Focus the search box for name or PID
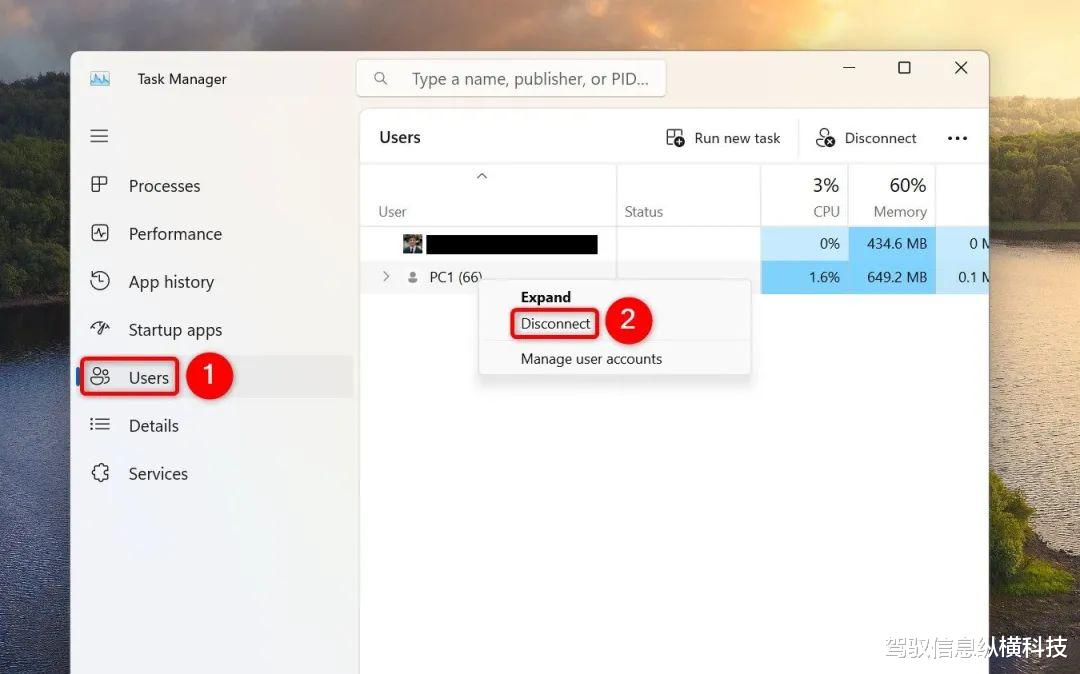 click(x=511, y=78)
